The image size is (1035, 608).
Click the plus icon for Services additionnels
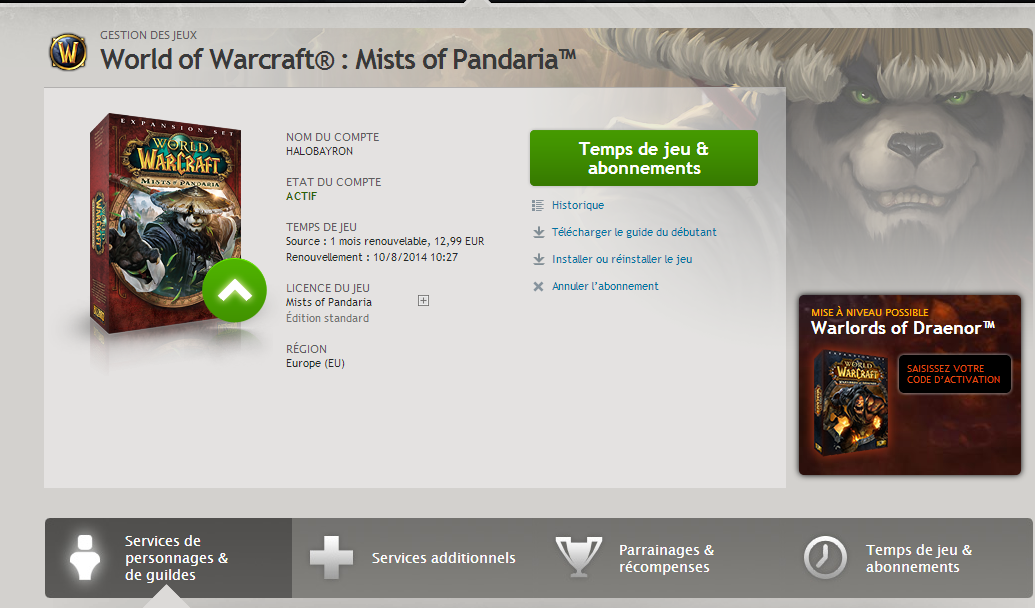pyautogui.click(x=331, y=558)
